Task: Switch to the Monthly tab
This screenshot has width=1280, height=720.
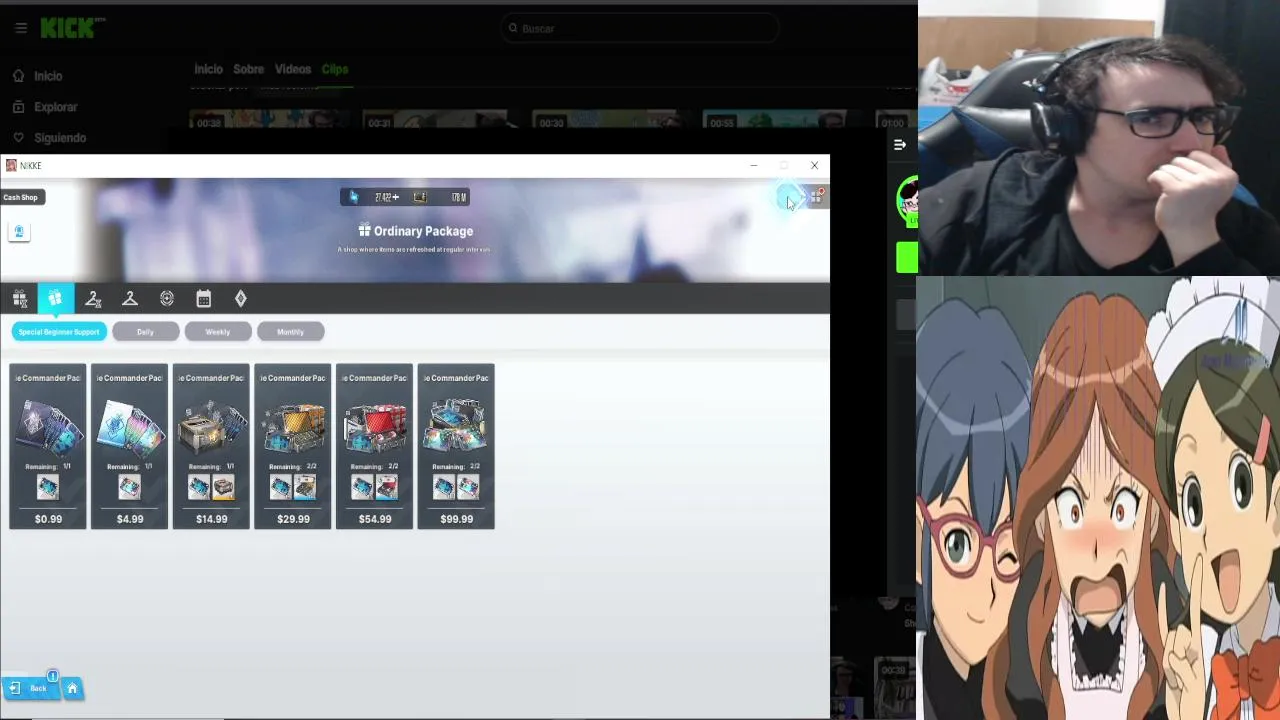Action: [290, 332]
